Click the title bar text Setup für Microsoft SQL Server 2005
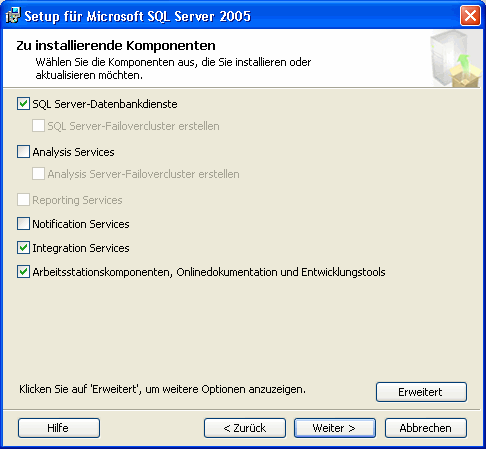 [137, 16]
